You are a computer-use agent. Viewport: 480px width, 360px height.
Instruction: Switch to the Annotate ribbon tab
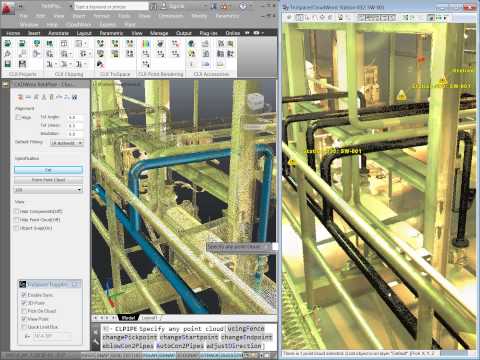(x=58, y=33)
